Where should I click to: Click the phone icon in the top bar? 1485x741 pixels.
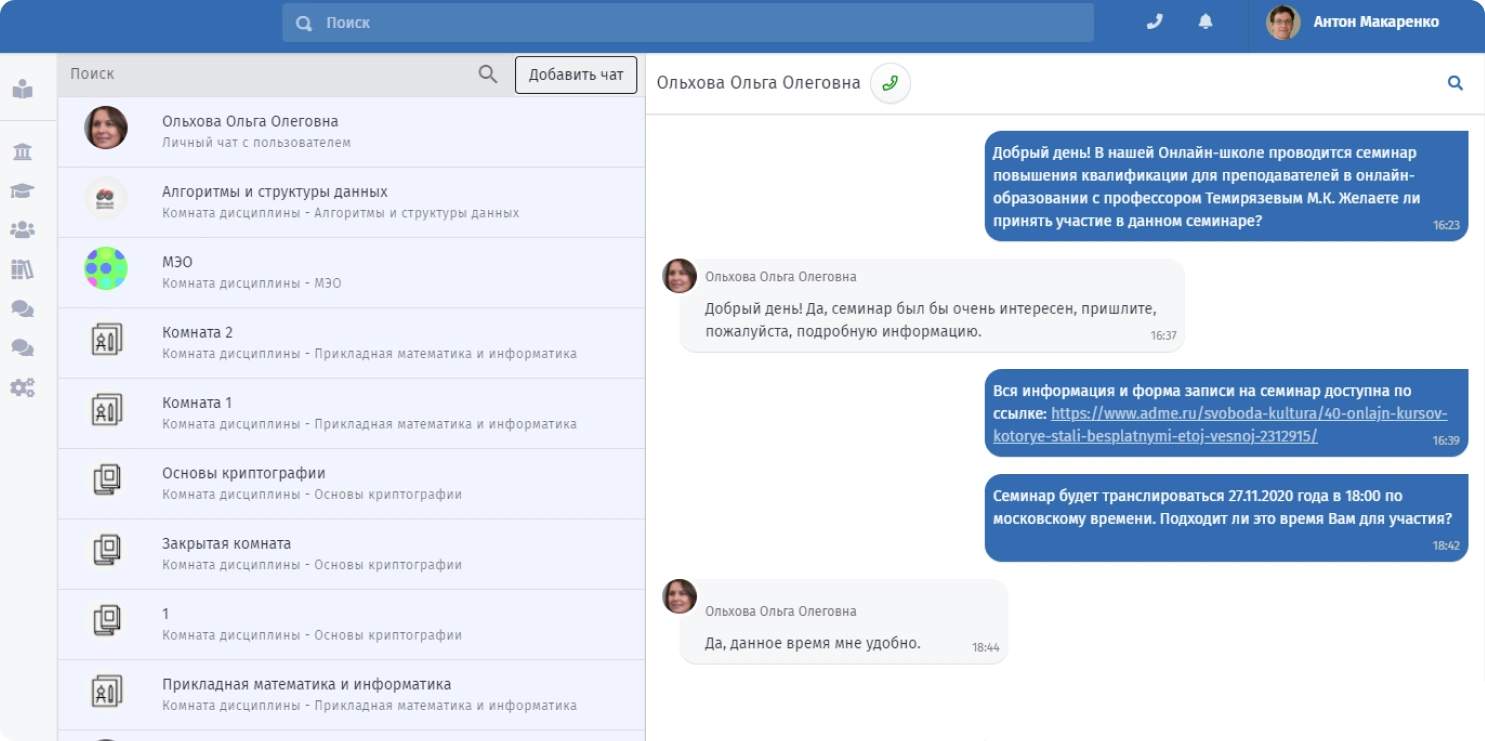tap(1154, 22)
